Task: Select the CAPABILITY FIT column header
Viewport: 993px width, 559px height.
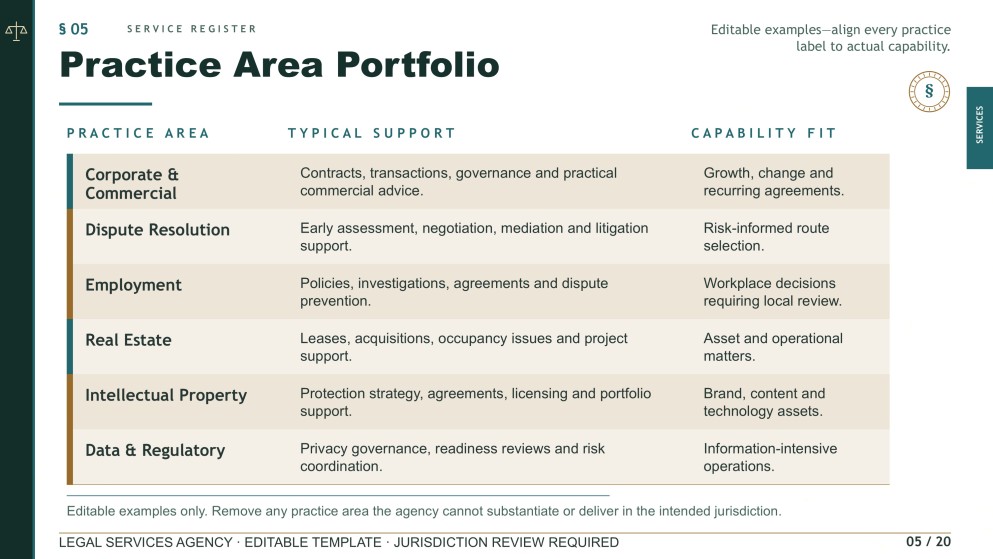Action: [764, 133]
